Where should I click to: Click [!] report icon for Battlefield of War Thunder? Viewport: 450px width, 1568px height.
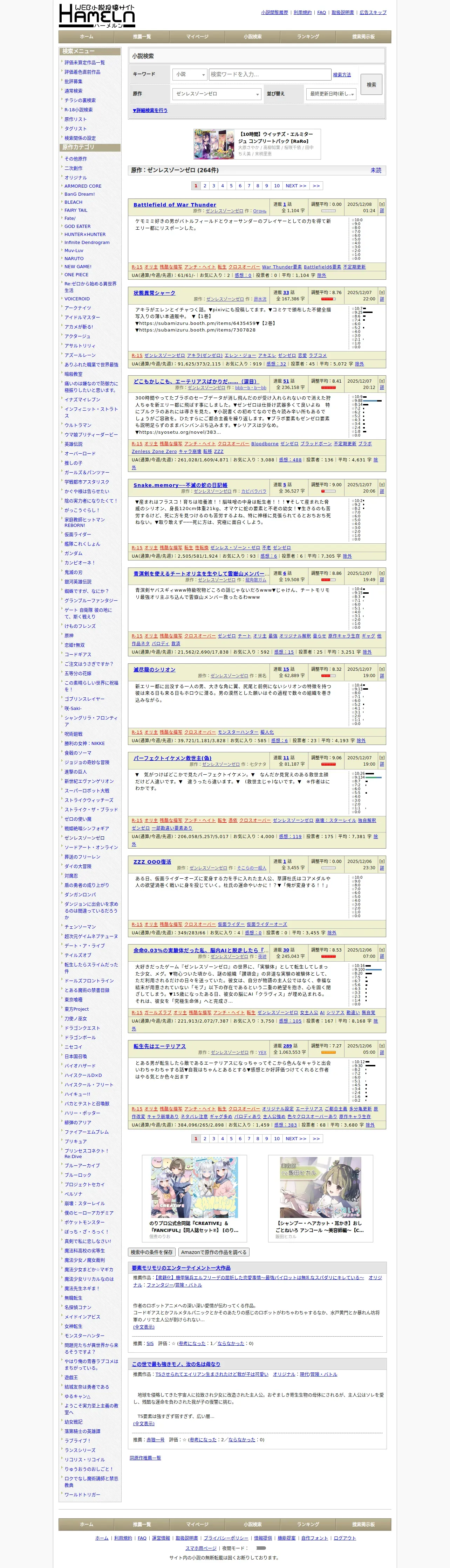382,204
